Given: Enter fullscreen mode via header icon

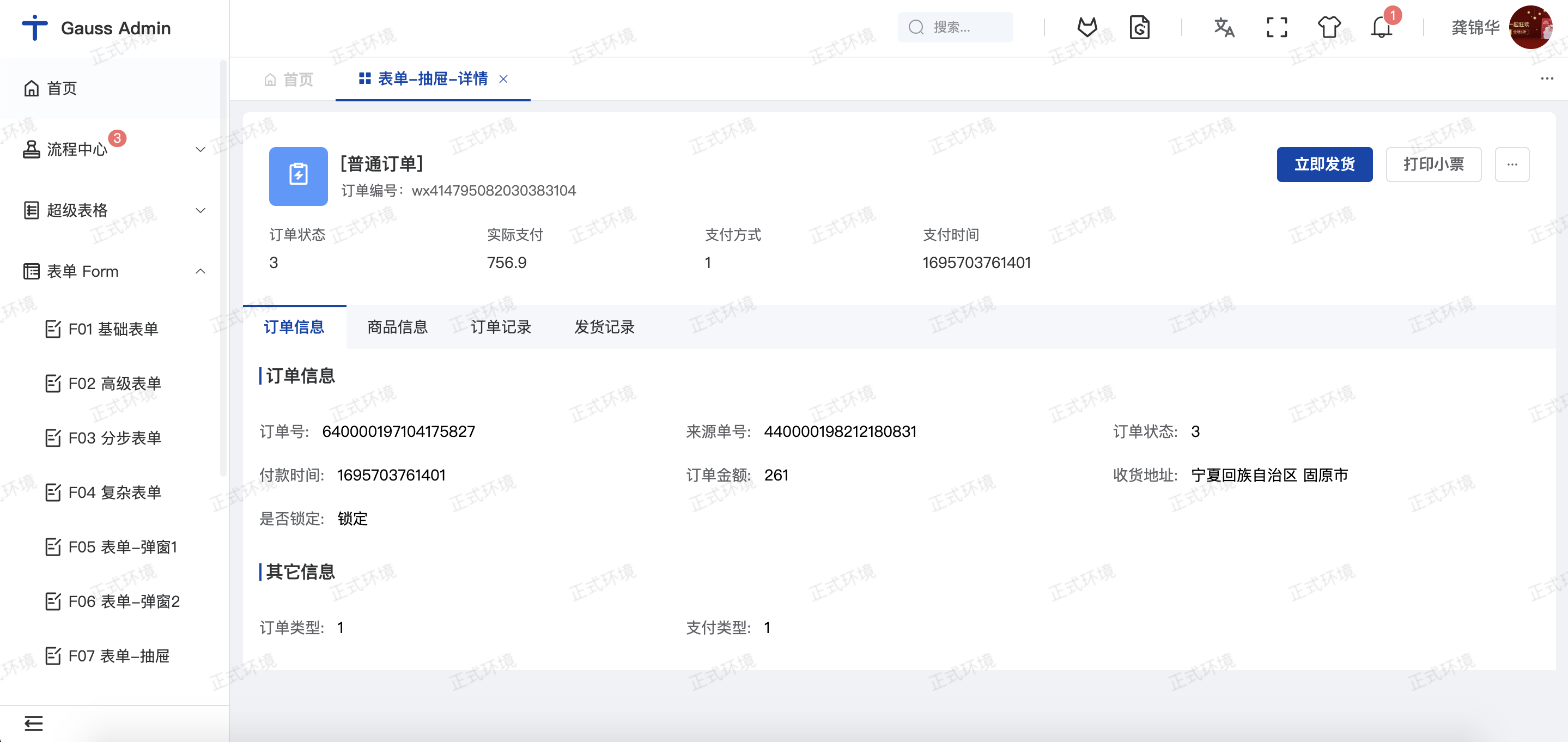Looking at the screenshot, I should click(x=1277, y=27).
